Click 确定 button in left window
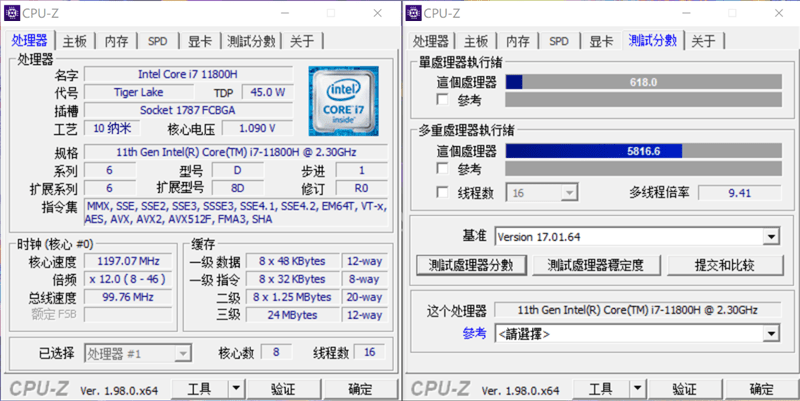 [361, 389]
